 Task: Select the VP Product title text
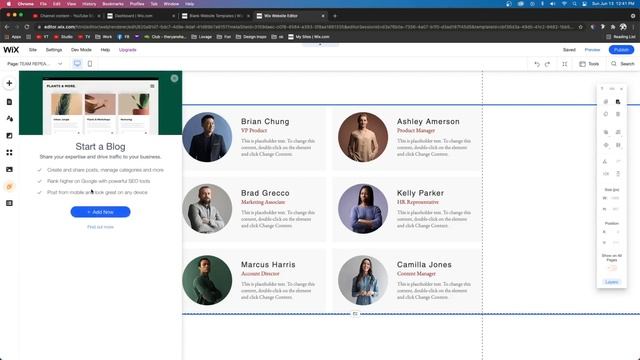(253, 131)
